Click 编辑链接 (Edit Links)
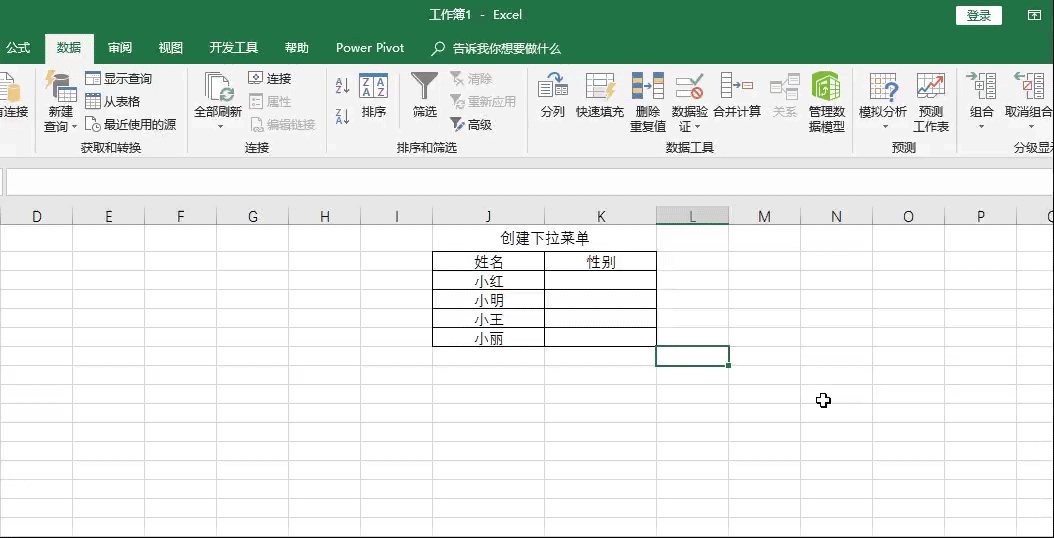1054x538 pixels. click(x=282, y=124)
